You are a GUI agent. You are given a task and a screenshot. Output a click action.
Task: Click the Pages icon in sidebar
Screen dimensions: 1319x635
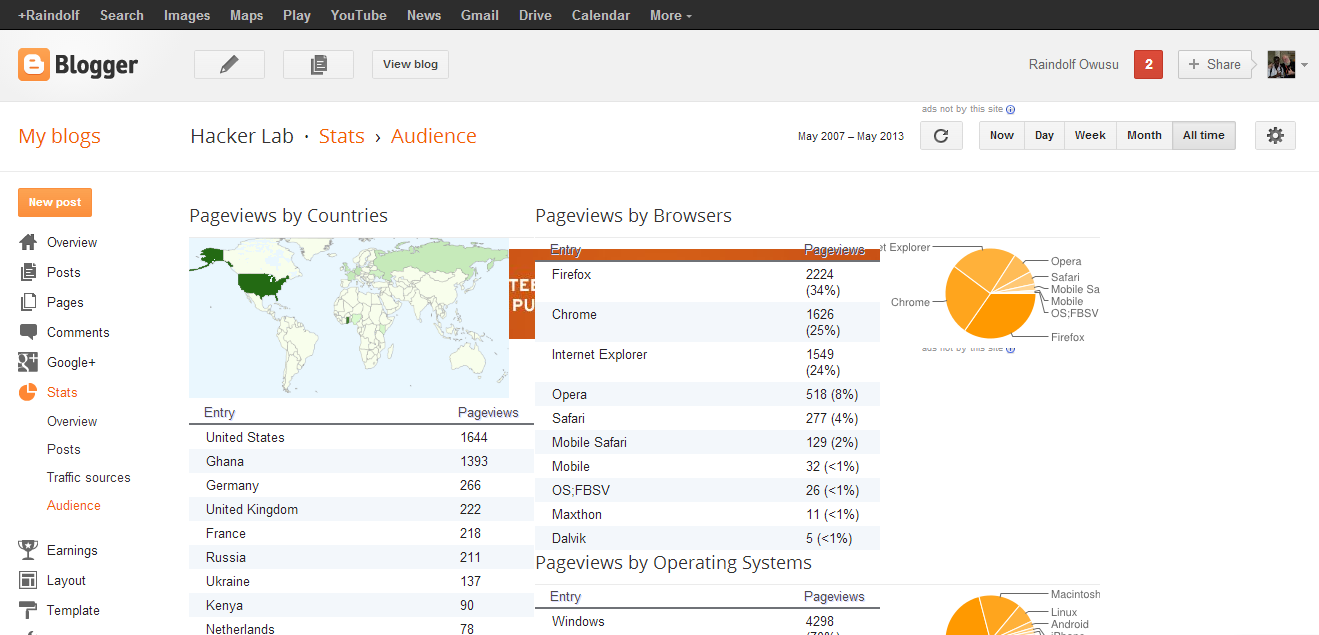tap(28, 302)
